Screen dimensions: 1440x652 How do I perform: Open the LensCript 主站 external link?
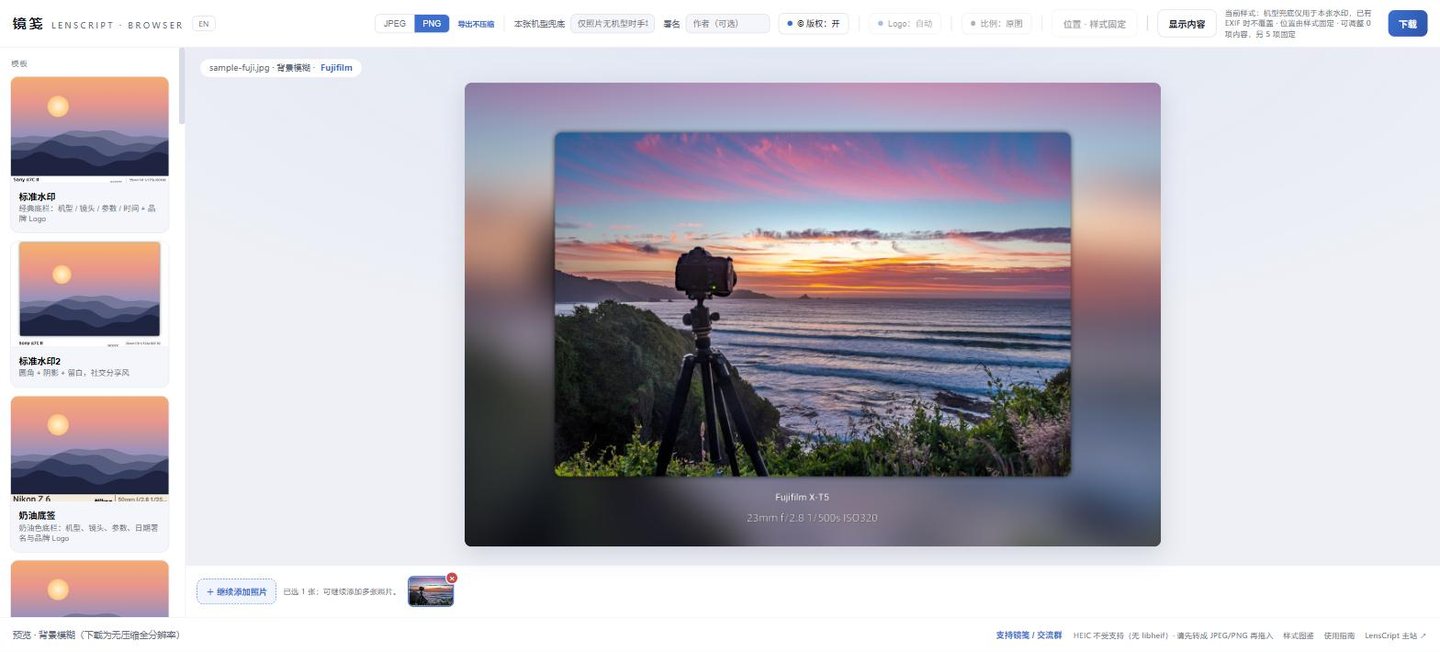click(1395, 635)
